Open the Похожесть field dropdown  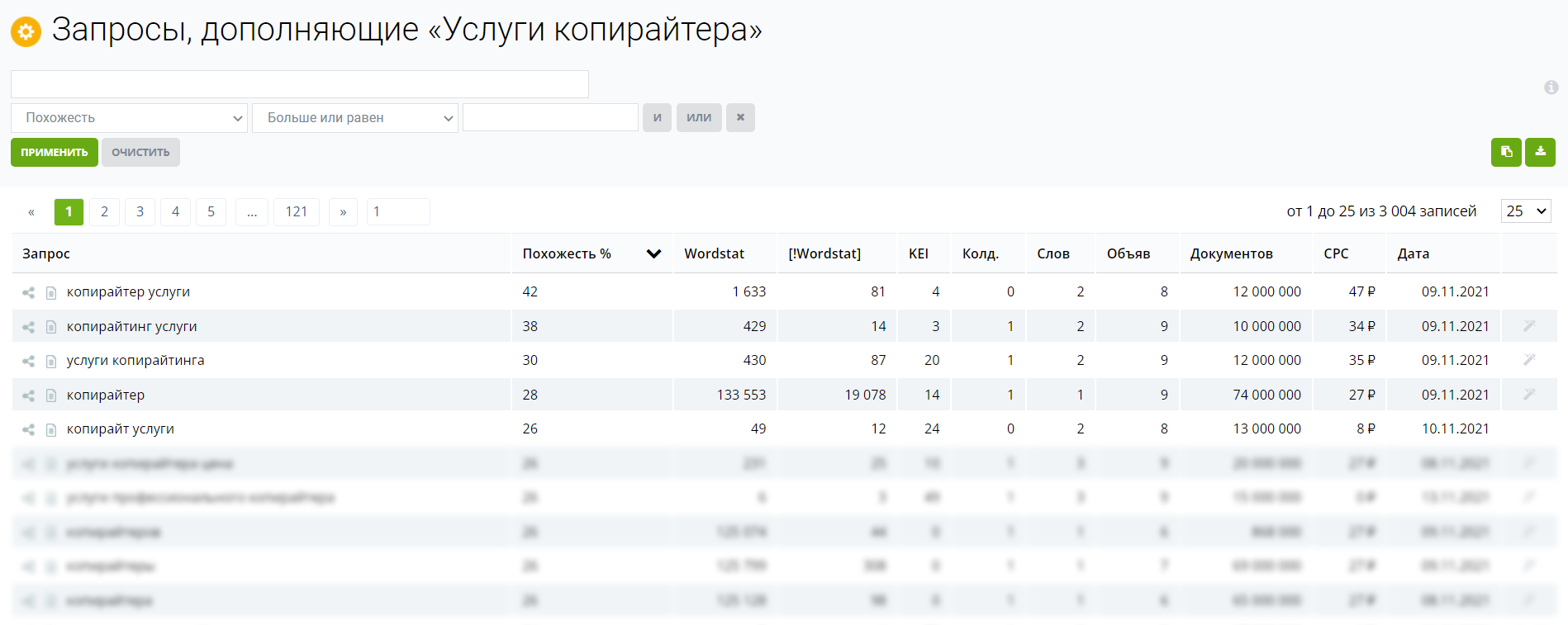click(x=129, y=118)
